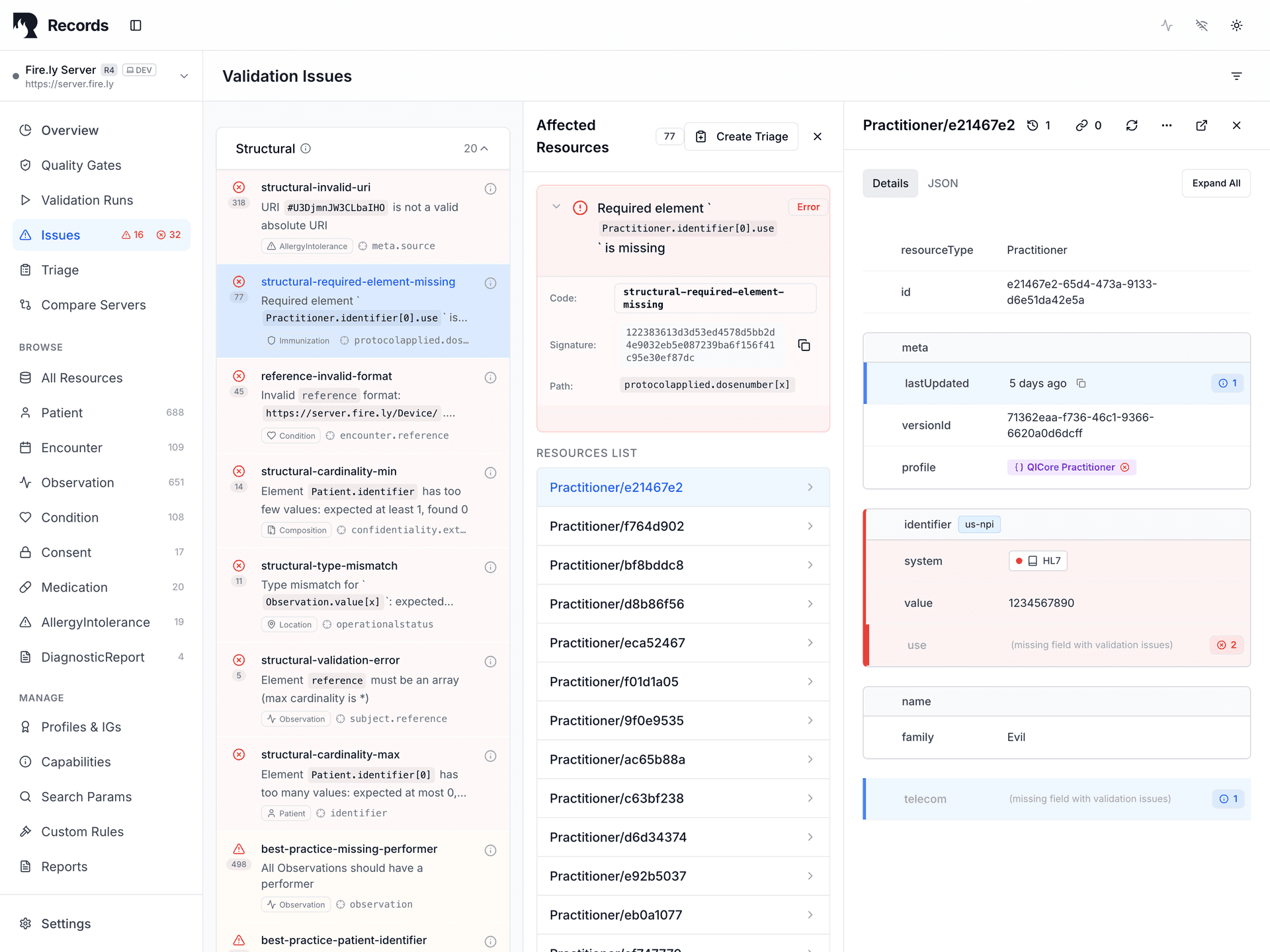Switch to the JSON tab
The image size is (1270, 952).
(943, 183)
